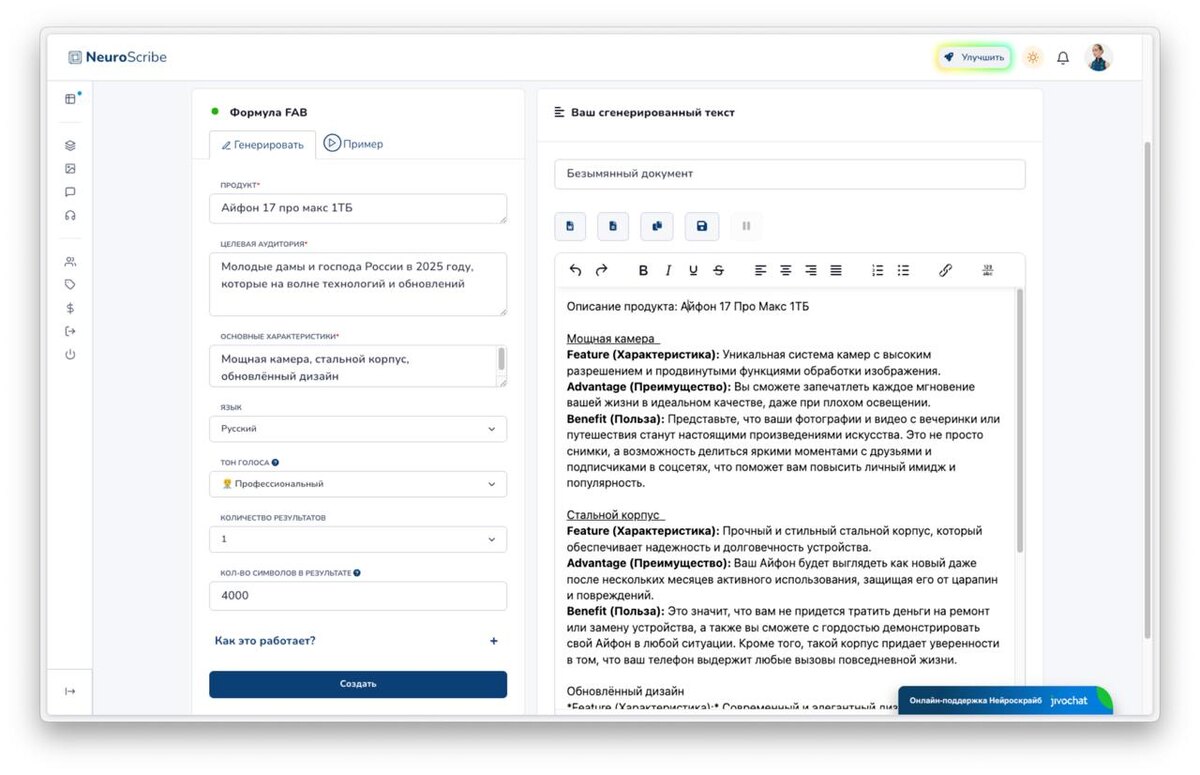This screenshot has width=1200, height=775.
Task: Open the user avatar menu
Action: [1099, 57]
